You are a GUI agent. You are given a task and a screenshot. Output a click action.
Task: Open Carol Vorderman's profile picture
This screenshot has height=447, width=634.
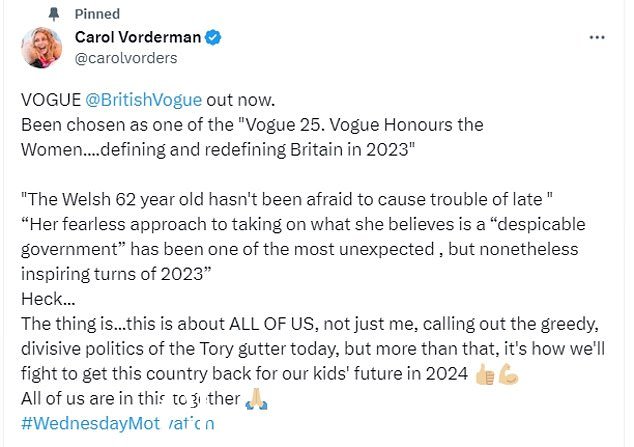[x=42, y=48]
